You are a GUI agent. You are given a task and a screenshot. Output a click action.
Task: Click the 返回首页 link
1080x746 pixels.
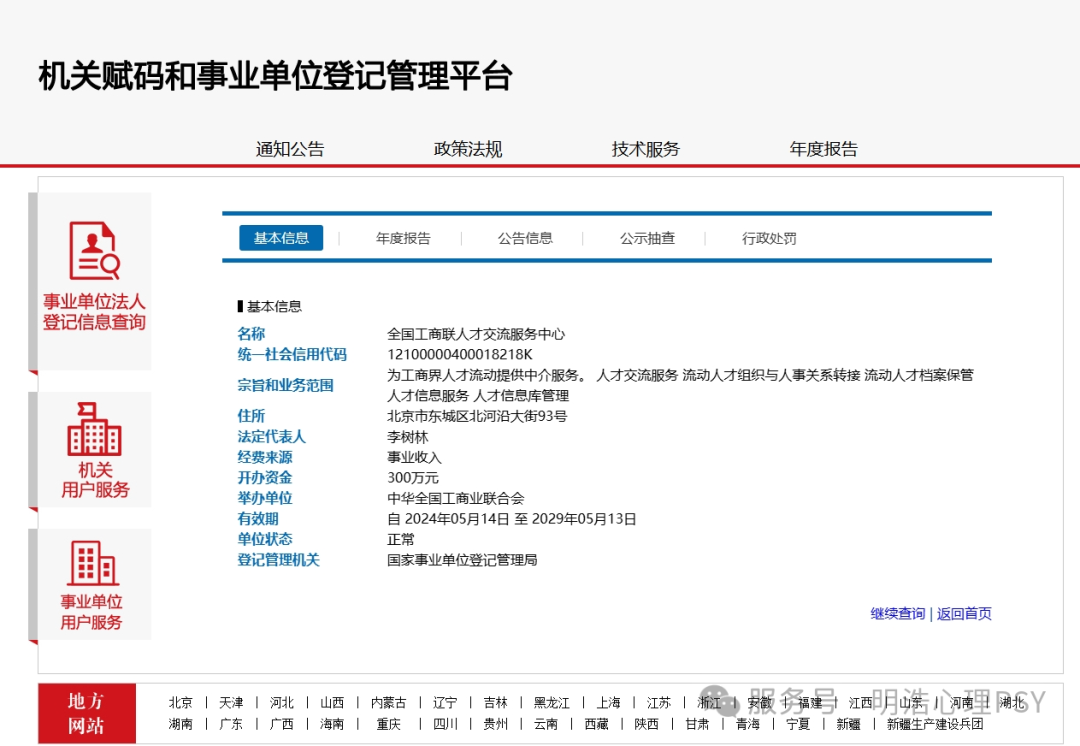click(964, 614)
